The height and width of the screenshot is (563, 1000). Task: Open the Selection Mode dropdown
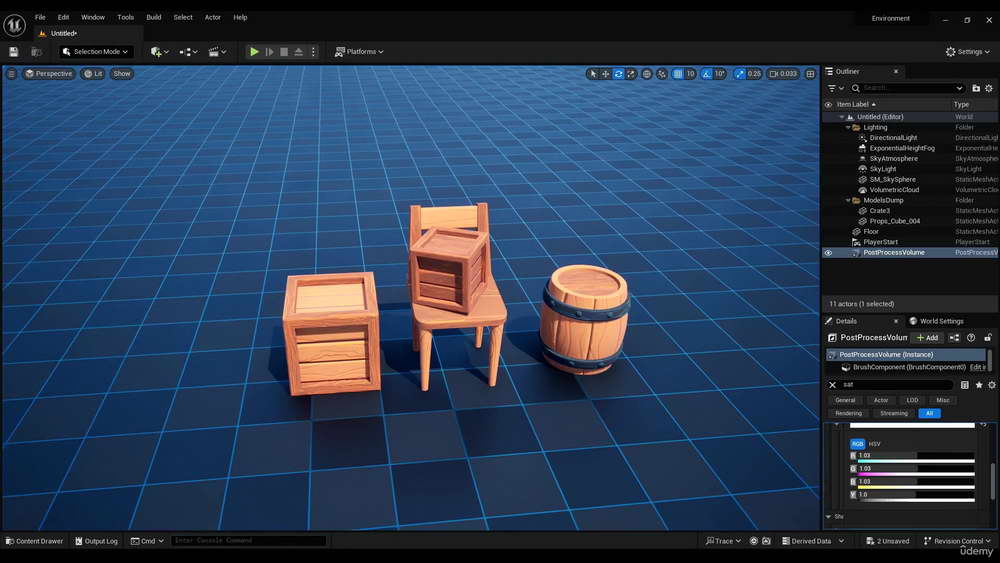coord(96,52)
